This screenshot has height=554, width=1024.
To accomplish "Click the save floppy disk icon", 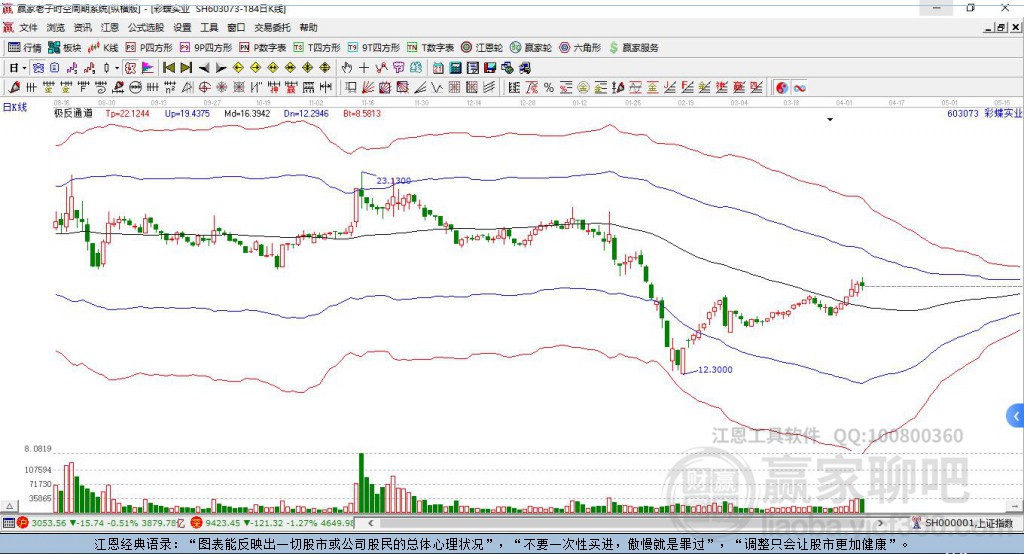I will [490, 68].
